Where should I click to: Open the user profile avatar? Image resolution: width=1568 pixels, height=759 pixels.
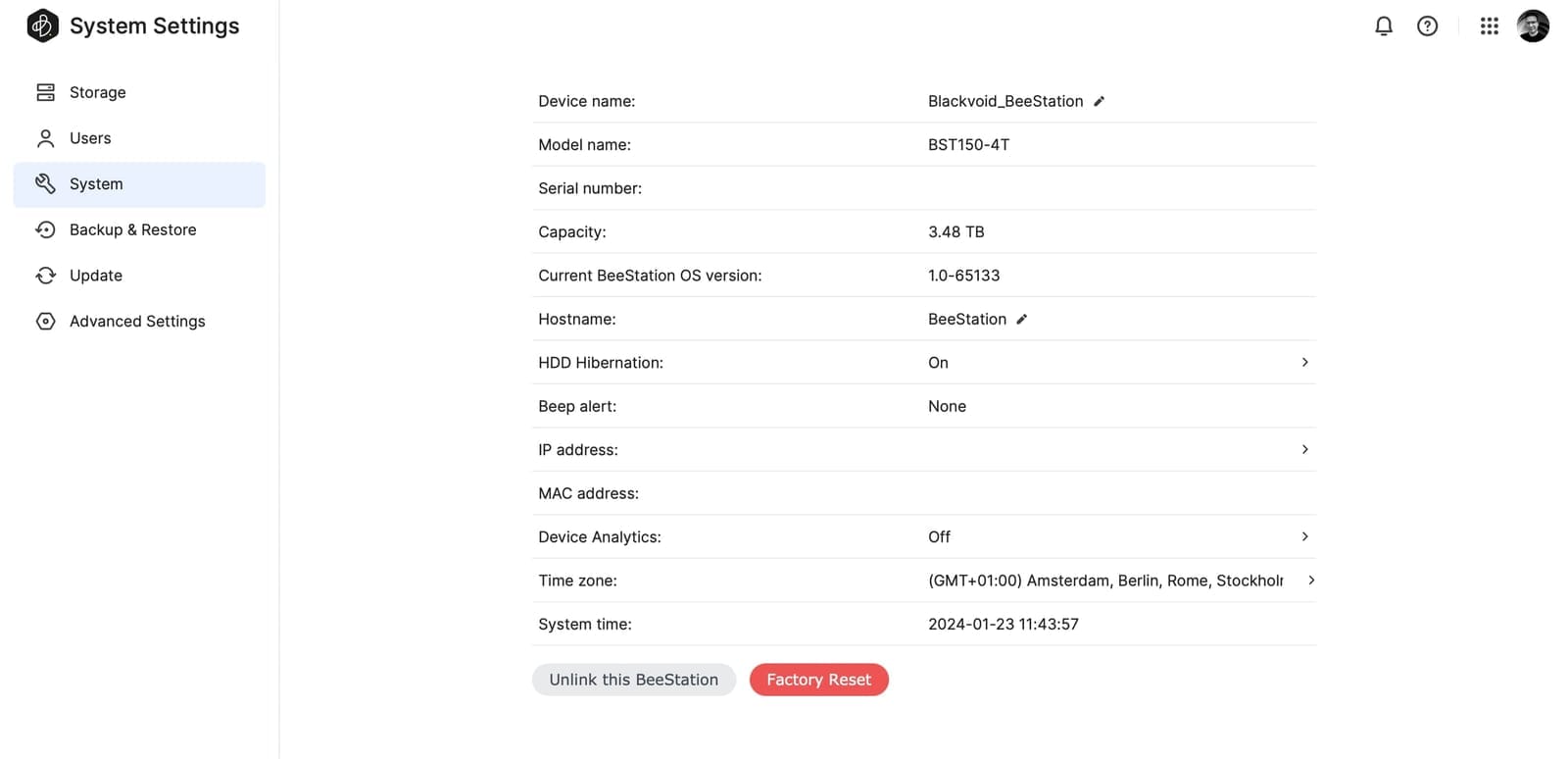point(1533,26)
